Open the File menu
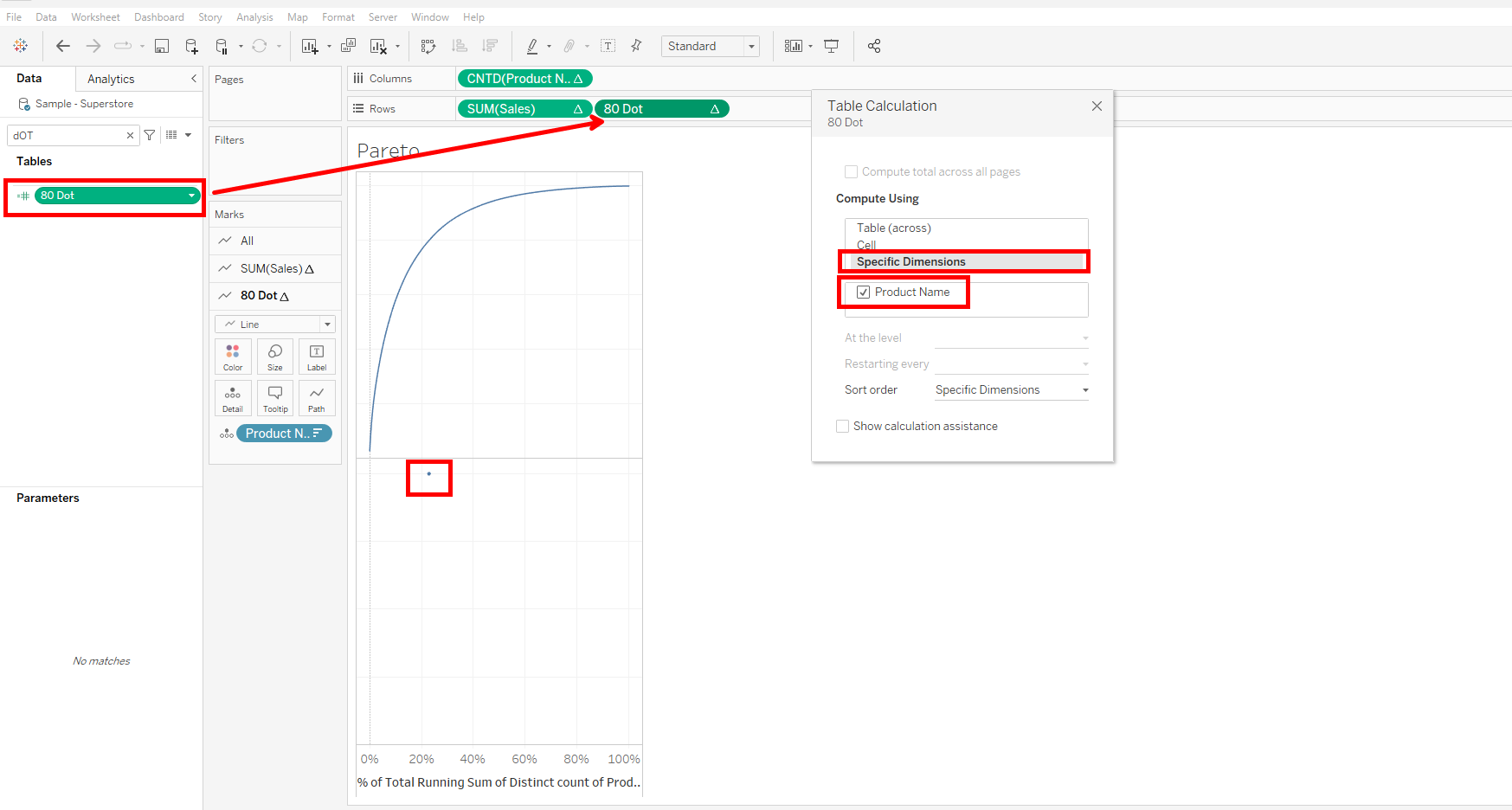Screen dimensions: 1512x810 (x=14, y=17)
